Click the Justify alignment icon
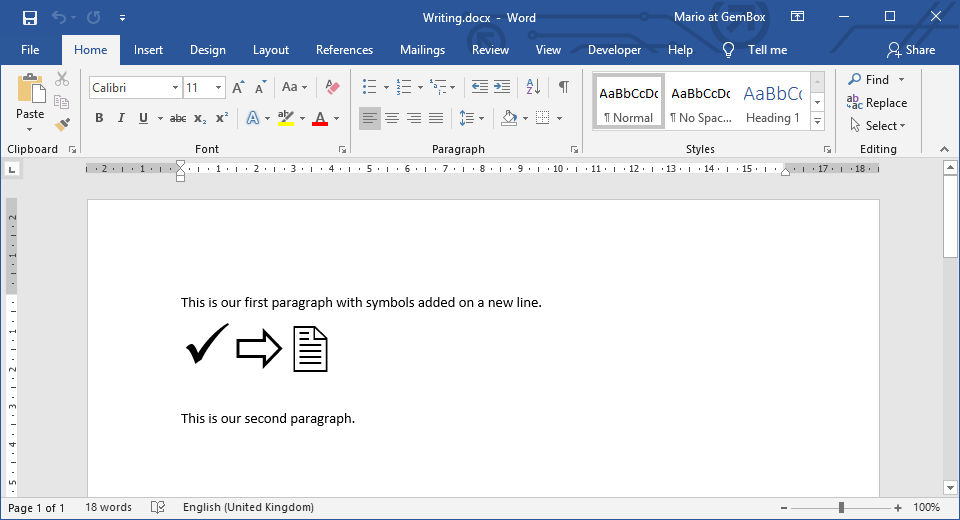 pos(436,118)
